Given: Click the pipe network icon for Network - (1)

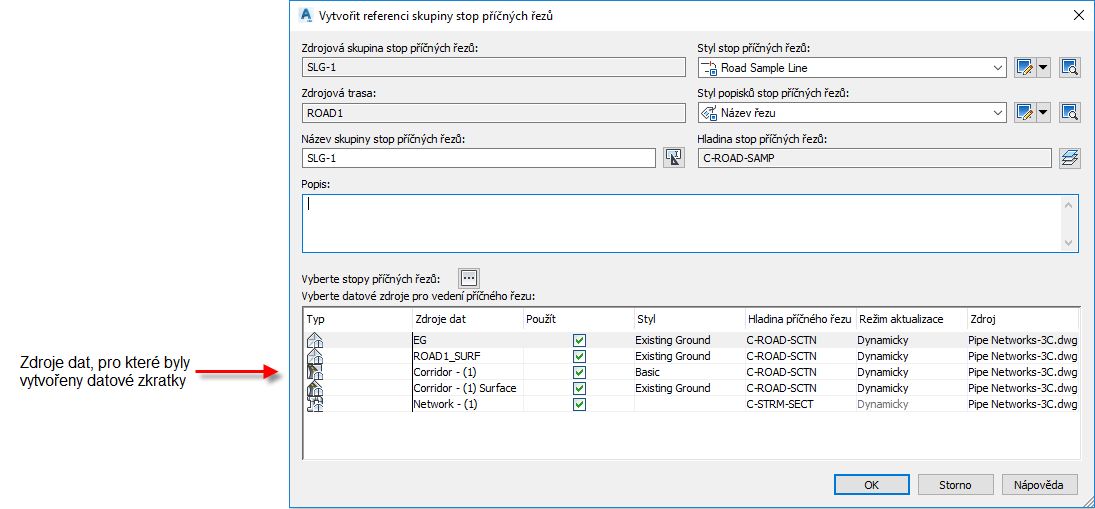Looking at the screenshot, I should coord(314,404).
